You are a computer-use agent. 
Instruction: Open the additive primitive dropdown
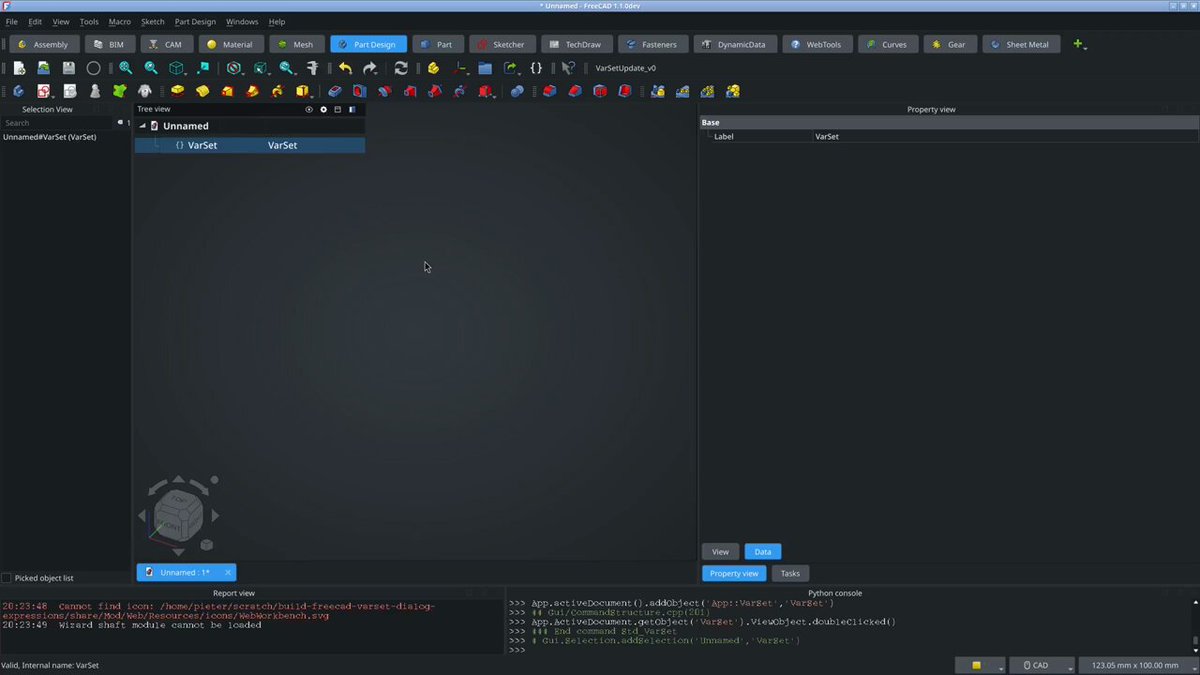point(311,96)
